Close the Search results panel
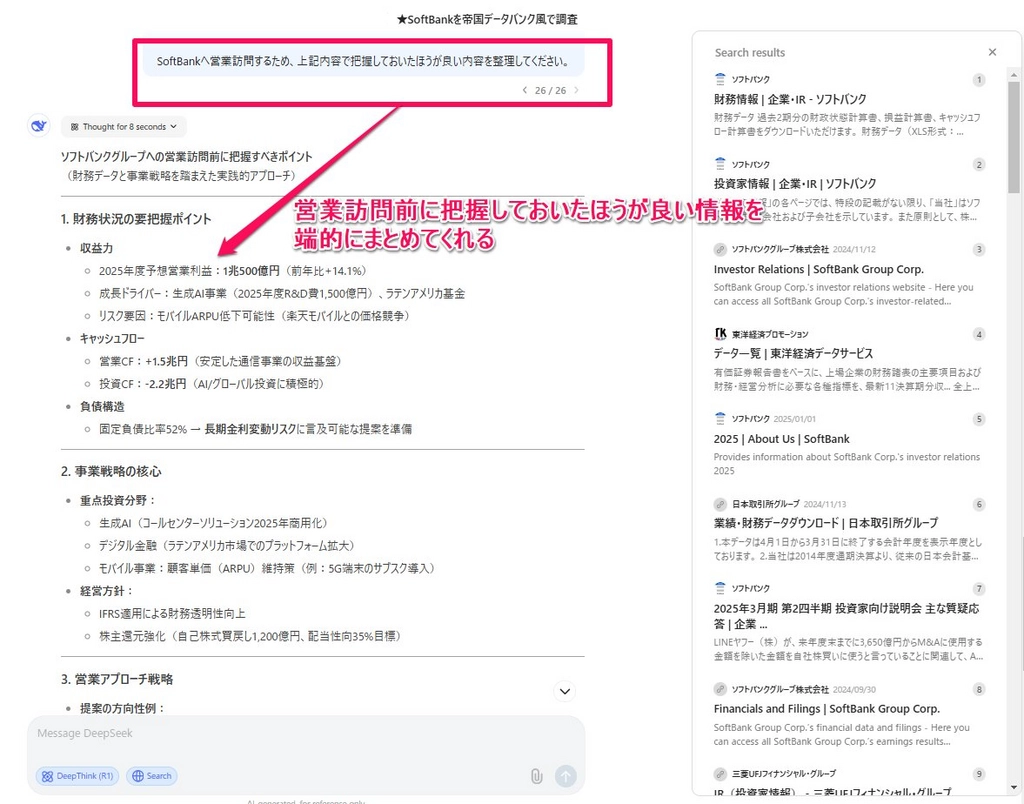The height and width of the screenshot is (804, 1024). click(x=992, y=52)
